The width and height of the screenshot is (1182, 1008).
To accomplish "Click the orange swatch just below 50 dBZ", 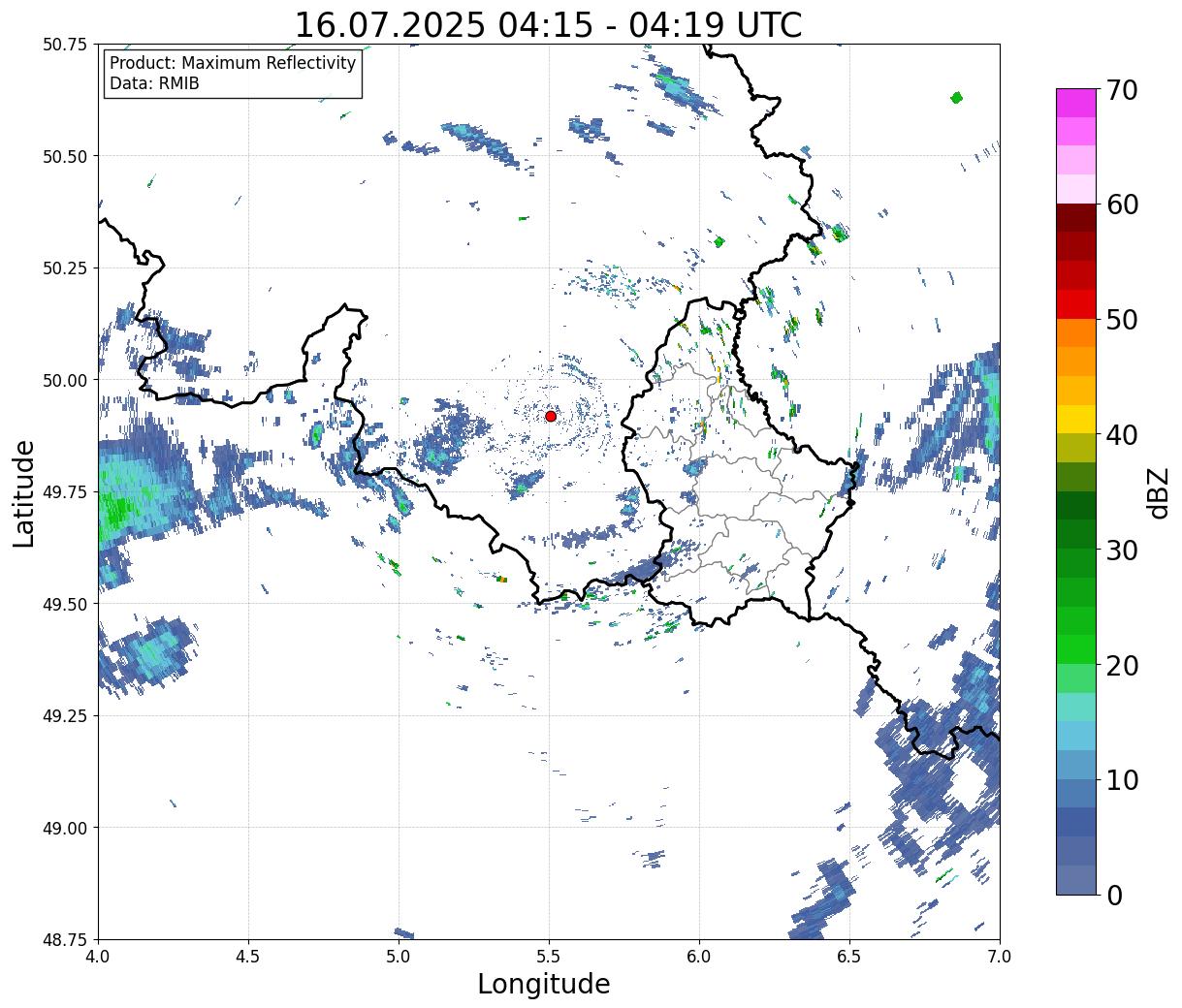I will (1076, 332).
